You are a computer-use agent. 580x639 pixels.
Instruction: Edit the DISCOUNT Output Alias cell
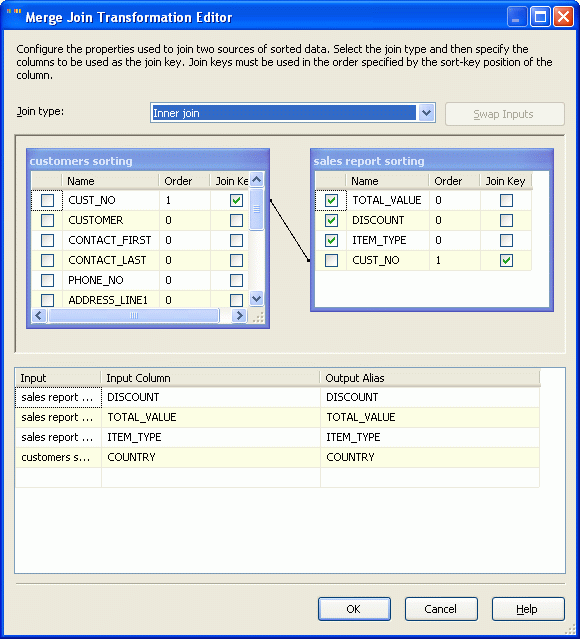click(x=430, y=397)
